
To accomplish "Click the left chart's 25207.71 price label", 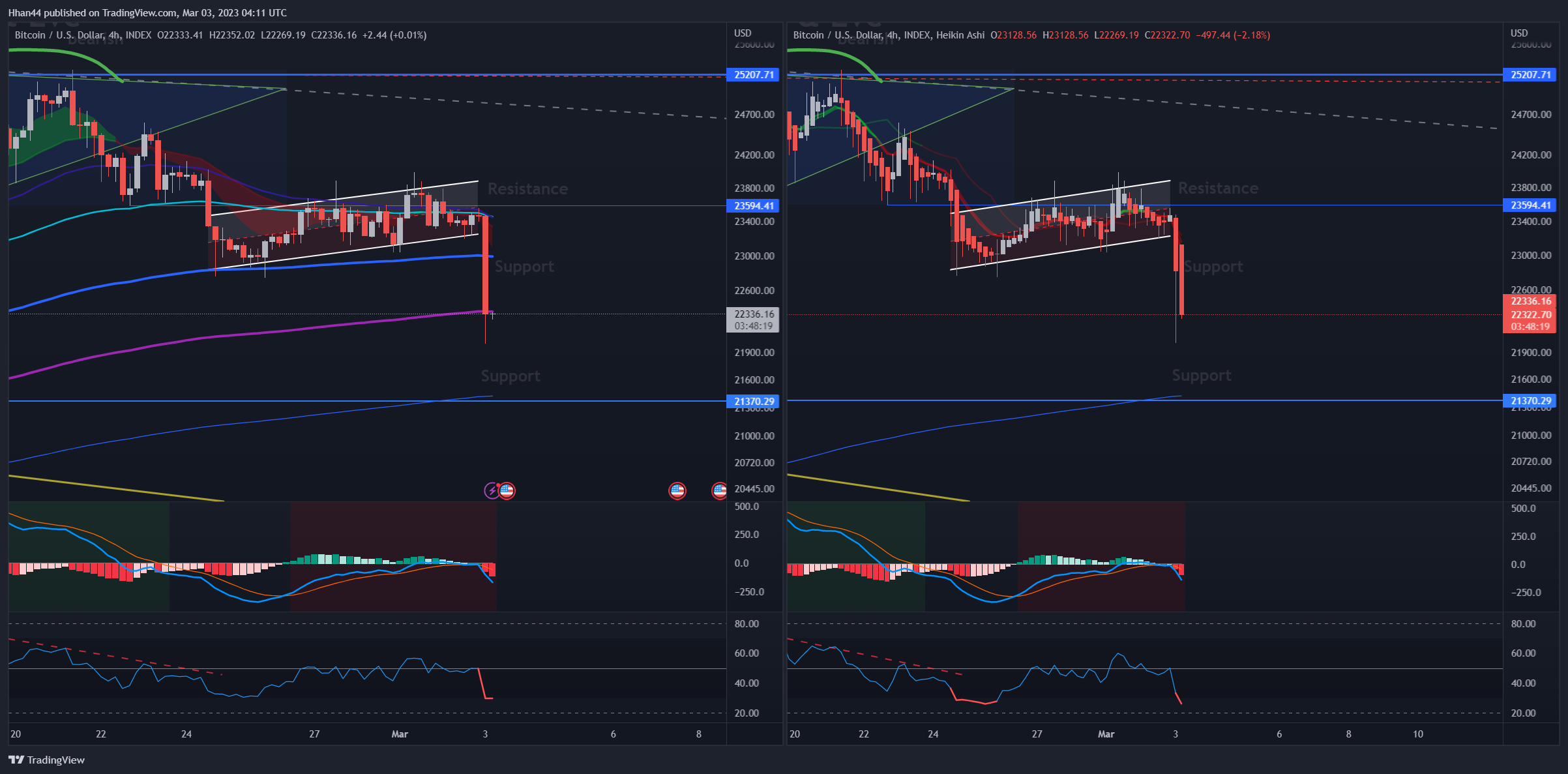I will [x=754, y=74].
